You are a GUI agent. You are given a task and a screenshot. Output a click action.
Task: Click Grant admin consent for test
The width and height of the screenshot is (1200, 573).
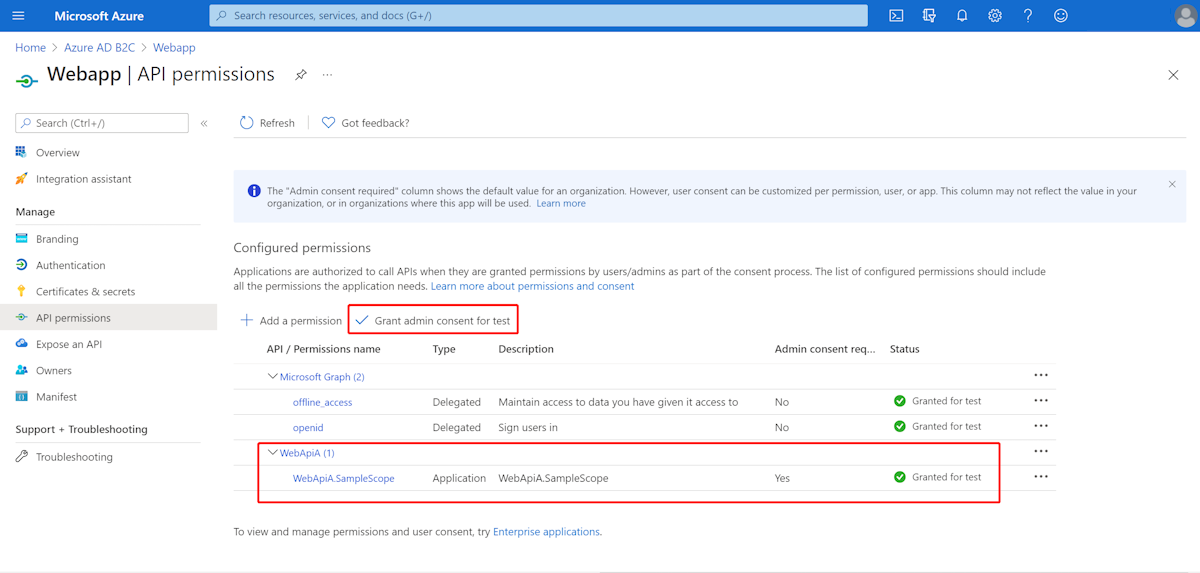433,321
